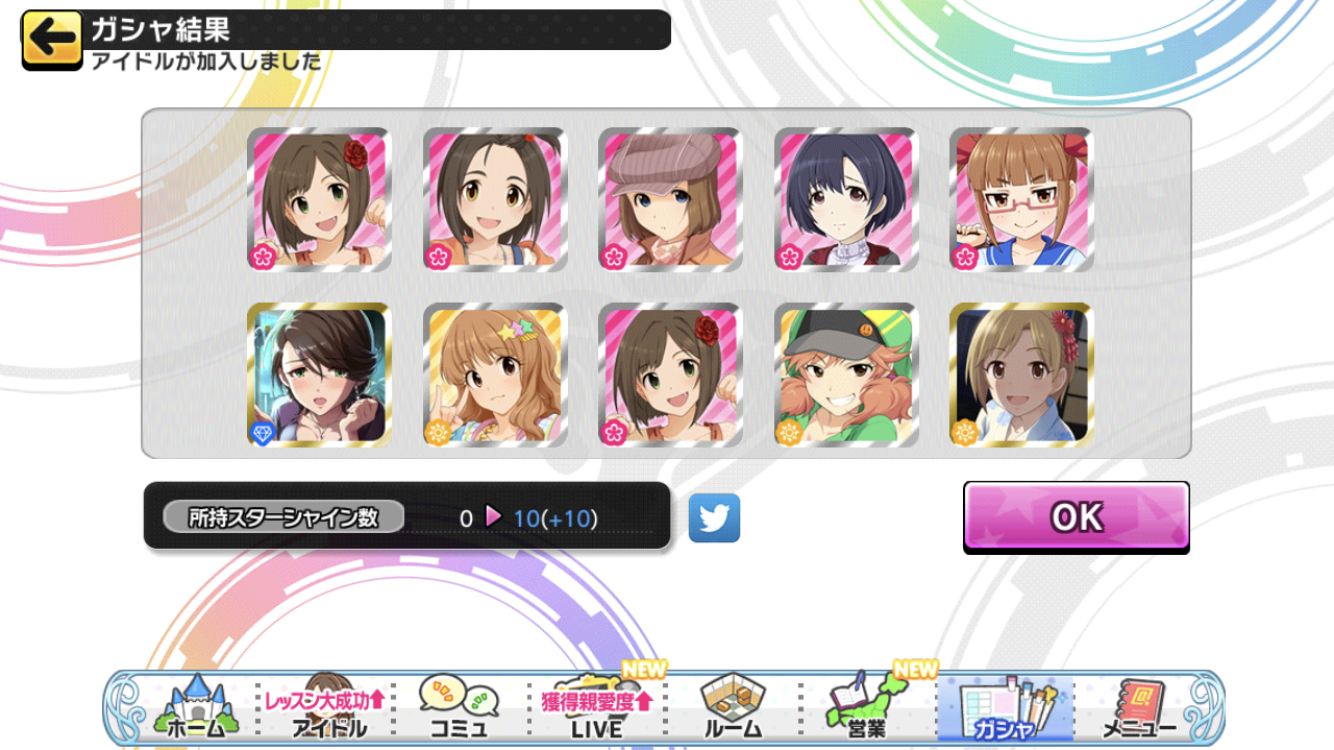Select dark-haired idol card in top row
The width and height of the screenshot is (1334, 750).
pyautogui.click(x=846, y=200)
